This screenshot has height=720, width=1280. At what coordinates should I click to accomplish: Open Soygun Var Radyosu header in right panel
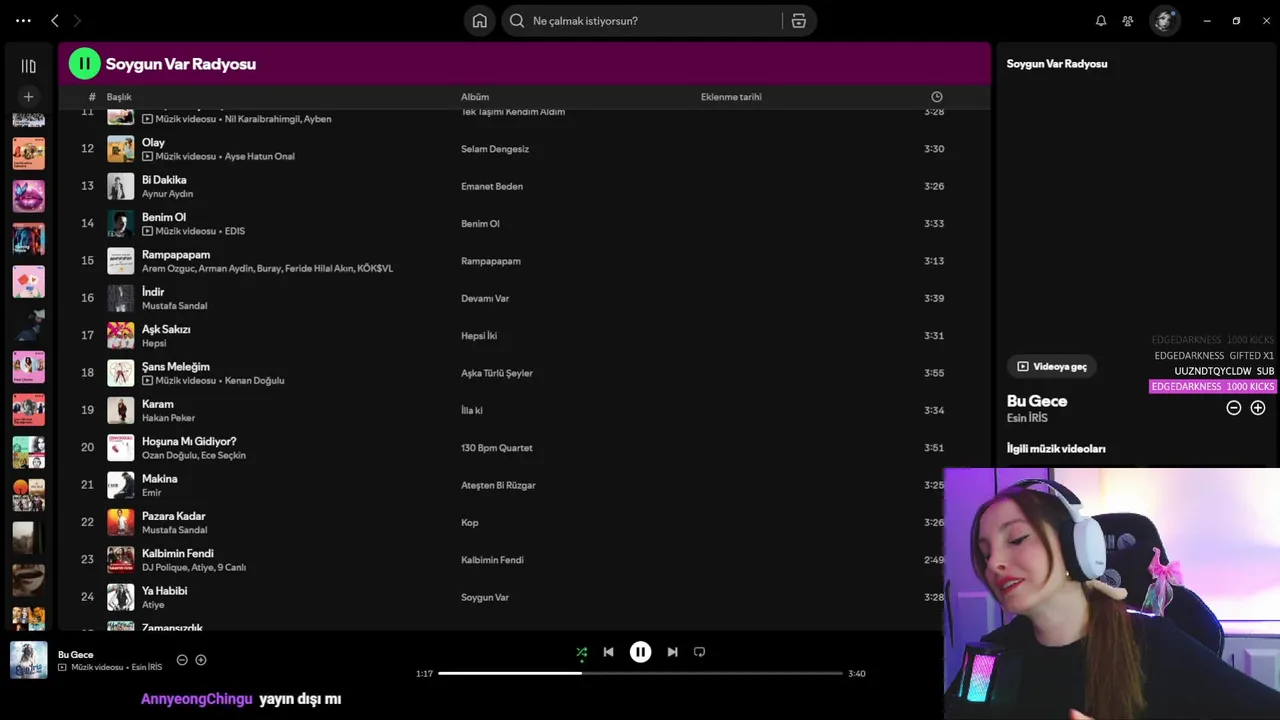pyautogui.click(x=1056, y=64)
